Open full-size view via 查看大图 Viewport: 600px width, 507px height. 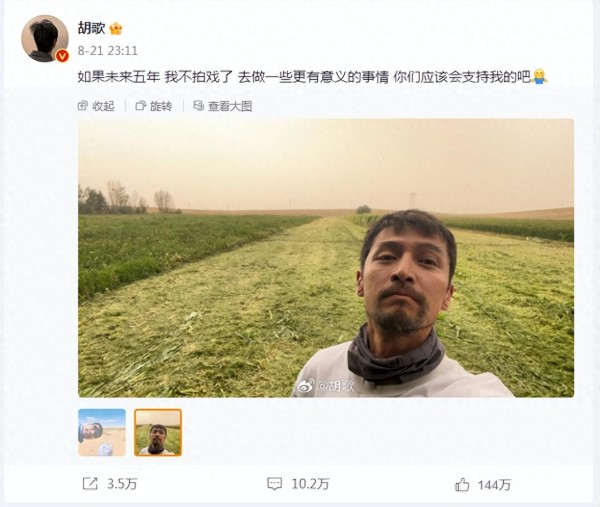click(223, 106)
